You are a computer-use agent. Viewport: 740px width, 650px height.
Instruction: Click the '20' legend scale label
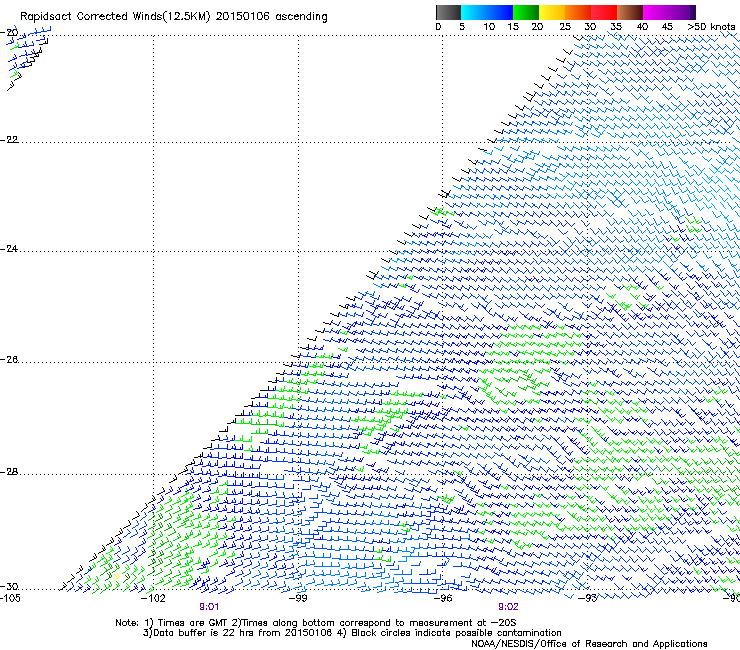pos(537,27)
